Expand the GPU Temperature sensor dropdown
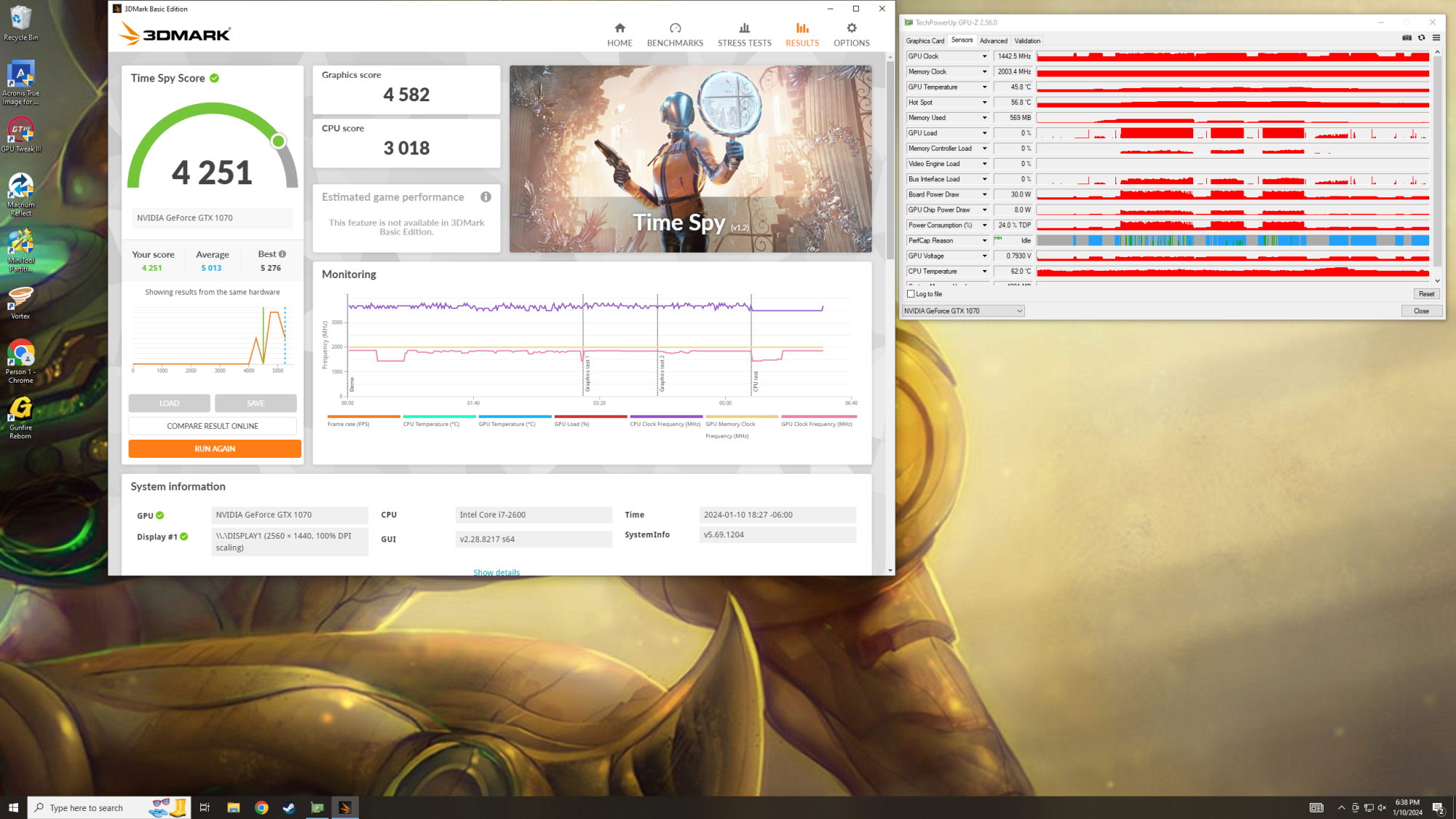Image resolution: width=1456 pixels, height=819 pixels. [984, 87]
